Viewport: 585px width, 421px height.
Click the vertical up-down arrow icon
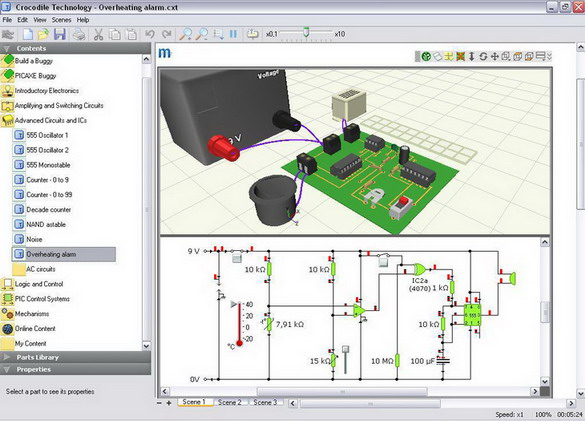[x=472, y=56]
